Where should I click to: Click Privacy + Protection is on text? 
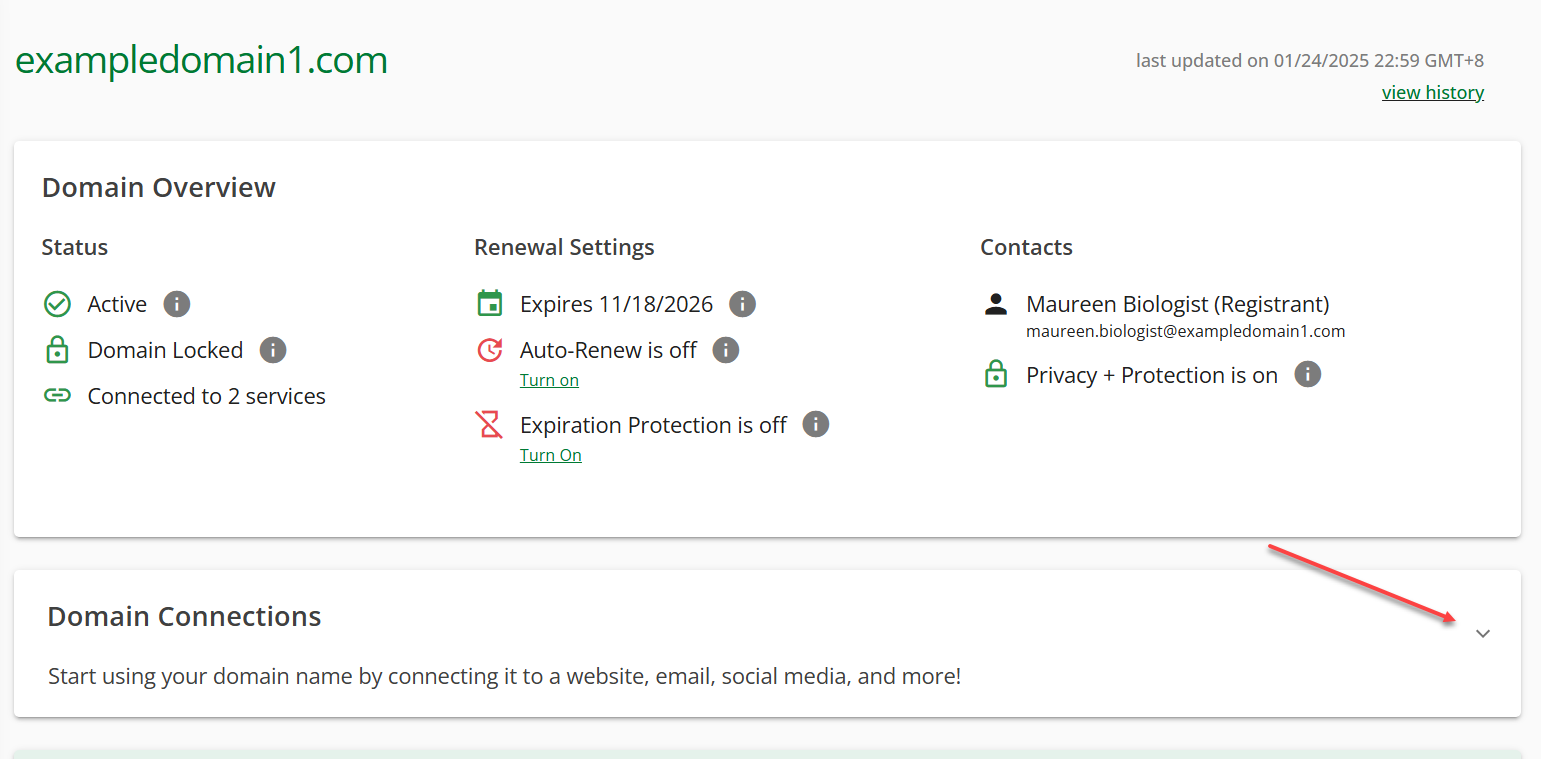(x=1152, y=375)
